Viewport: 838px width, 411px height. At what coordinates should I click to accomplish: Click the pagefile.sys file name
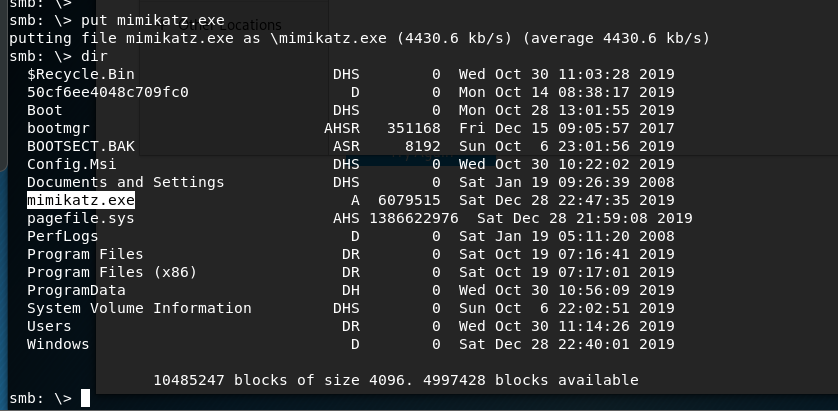[81, 219]
